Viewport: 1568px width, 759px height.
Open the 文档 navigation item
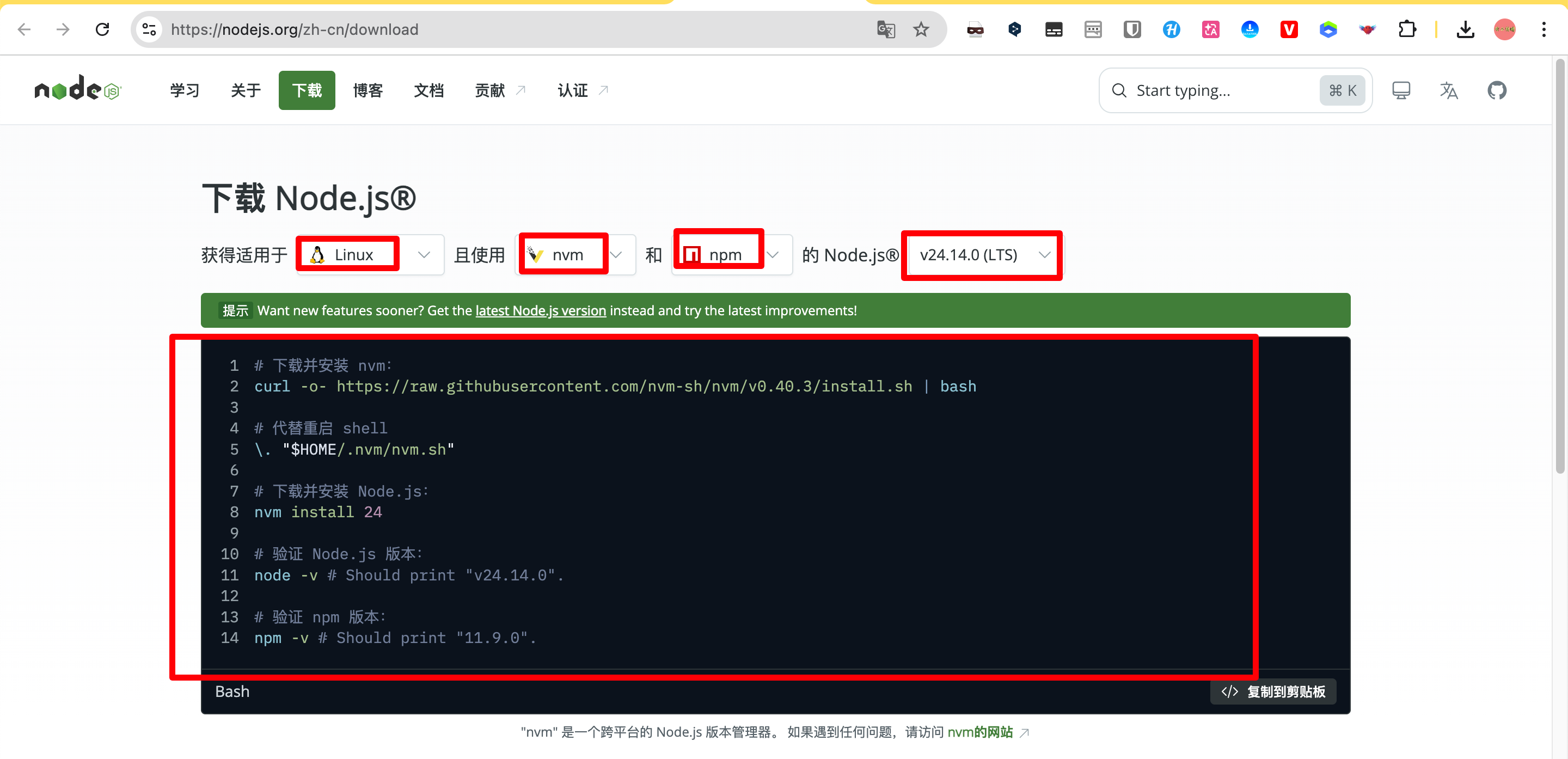pos(428,91)
